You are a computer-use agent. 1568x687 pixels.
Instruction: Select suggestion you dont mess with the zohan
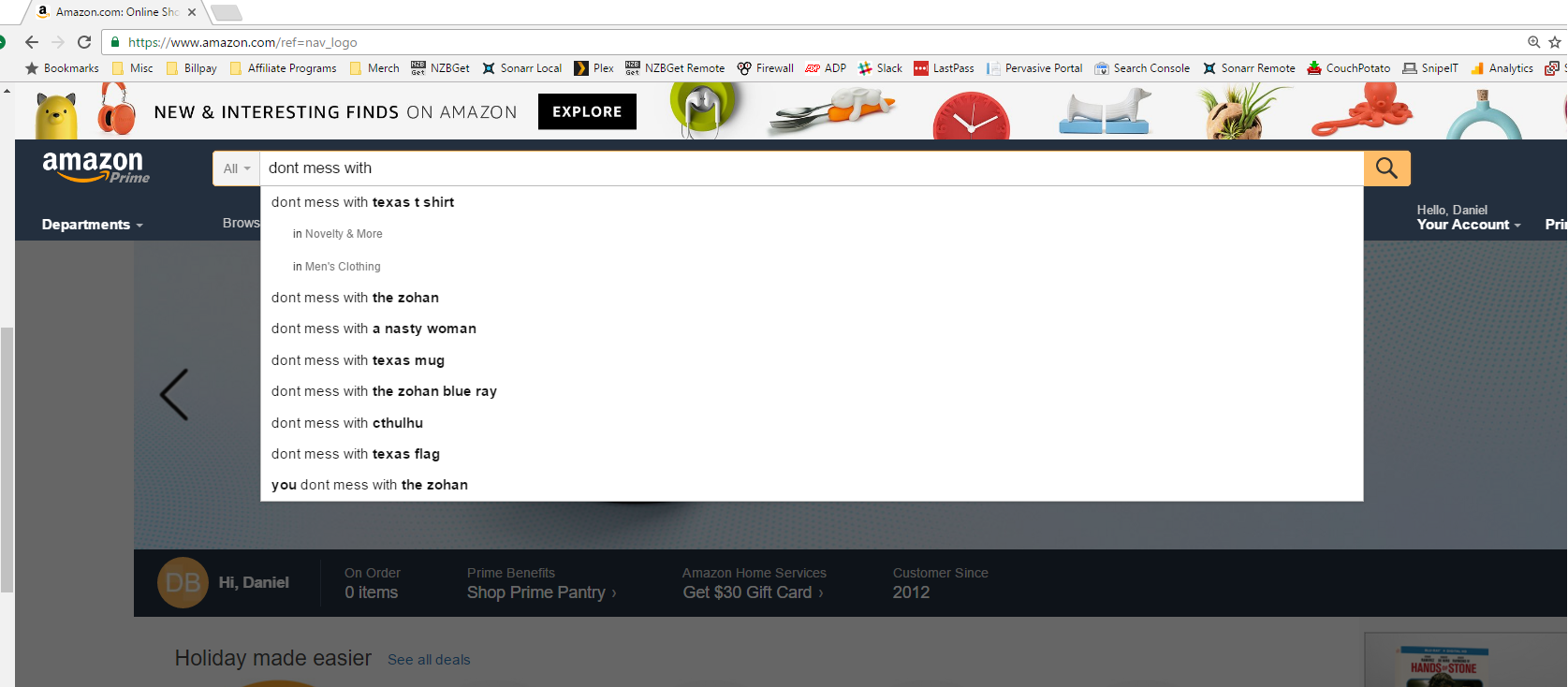(812, 485)
